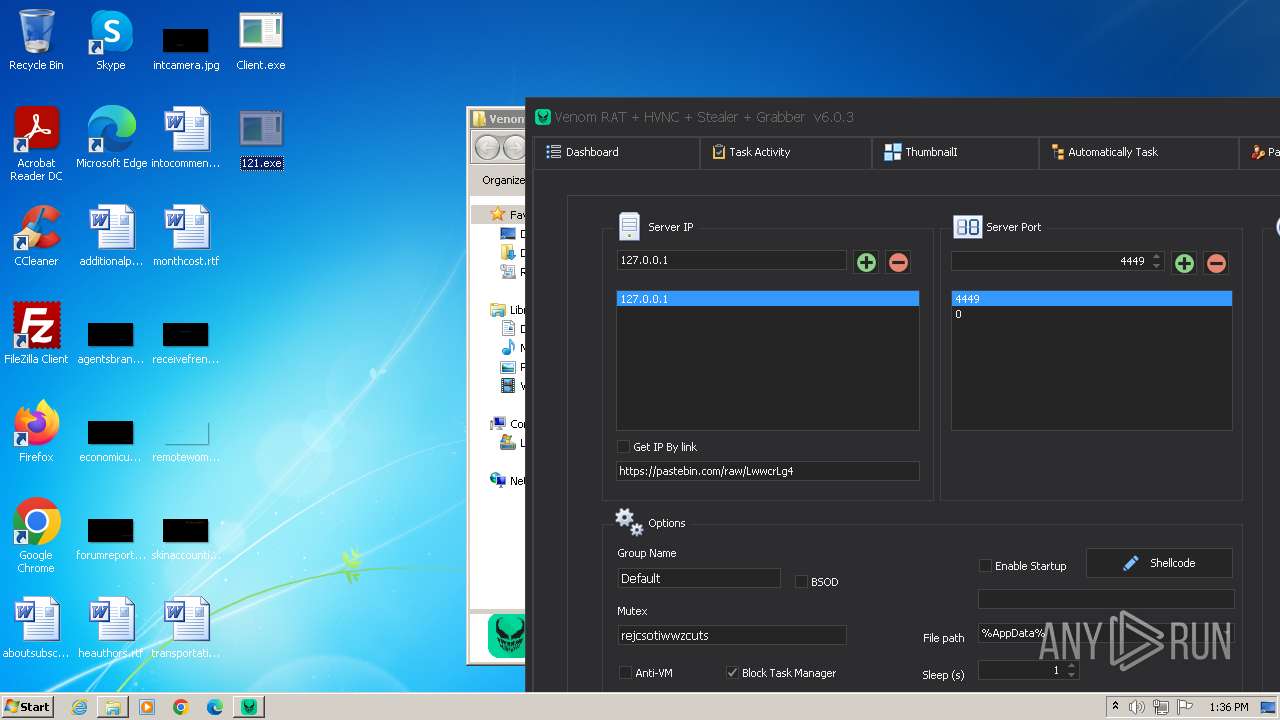Remove server port with red minus button
Image resolution: width=1280 pixels, height=720 pixels.
point(1216,263)
